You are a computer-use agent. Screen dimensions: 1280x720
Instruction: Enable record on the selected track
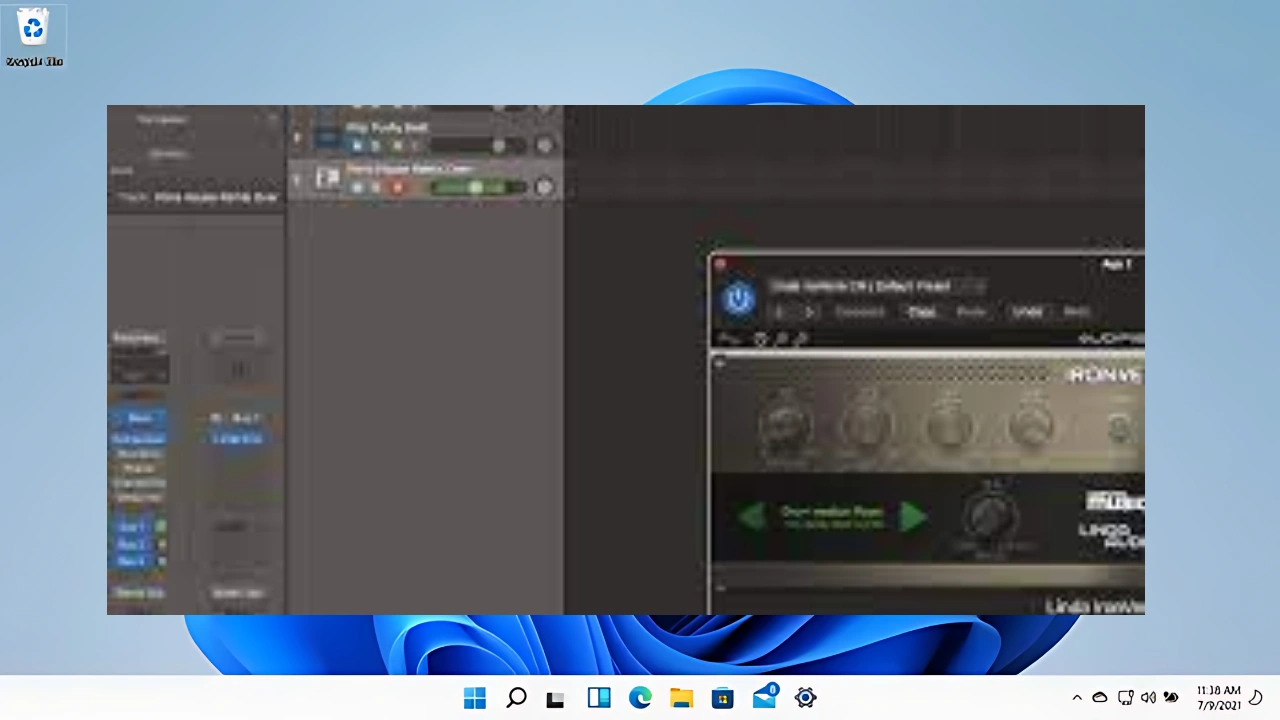pyautogui.click(x=397, y=187)
